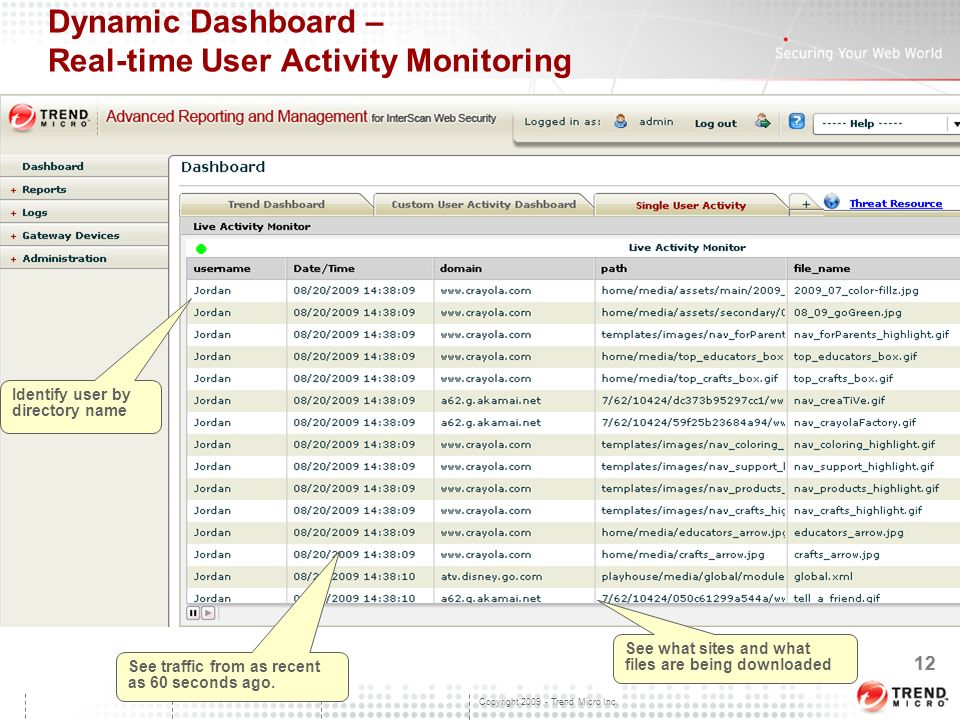The height and width of the screenshot is (720, 960).
Task: Open the Help dropdown list
Action: pyautogui.click(x=887, y=124)
